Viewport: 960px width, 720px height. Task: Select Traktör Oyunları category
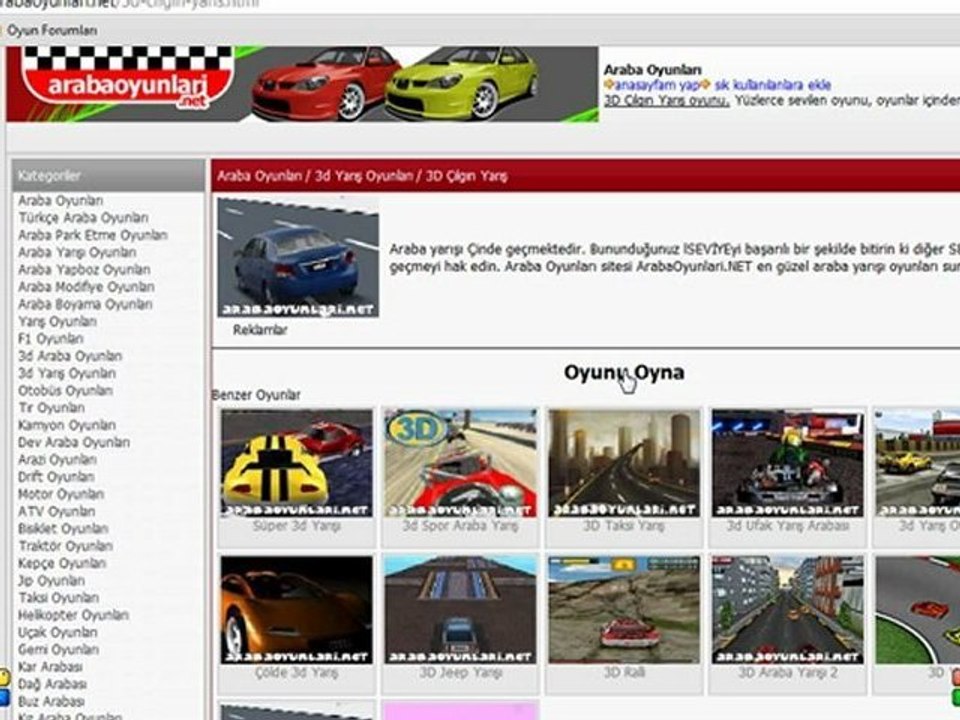(x=66, y=546)
